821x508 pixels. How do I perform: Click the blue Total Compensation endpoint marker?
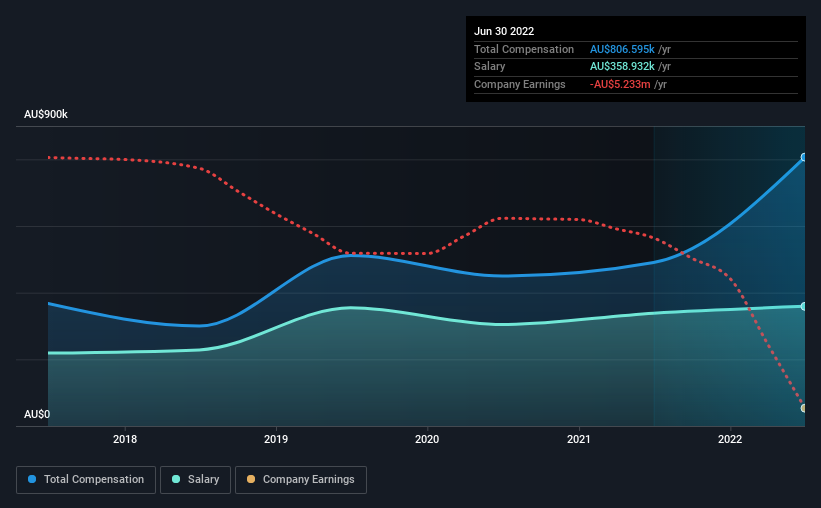point(804,157)
